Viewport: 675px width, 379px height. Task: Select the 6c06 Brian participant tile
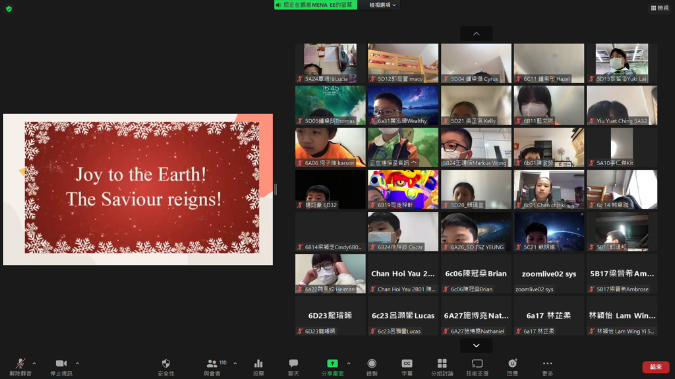coord(476,273)
